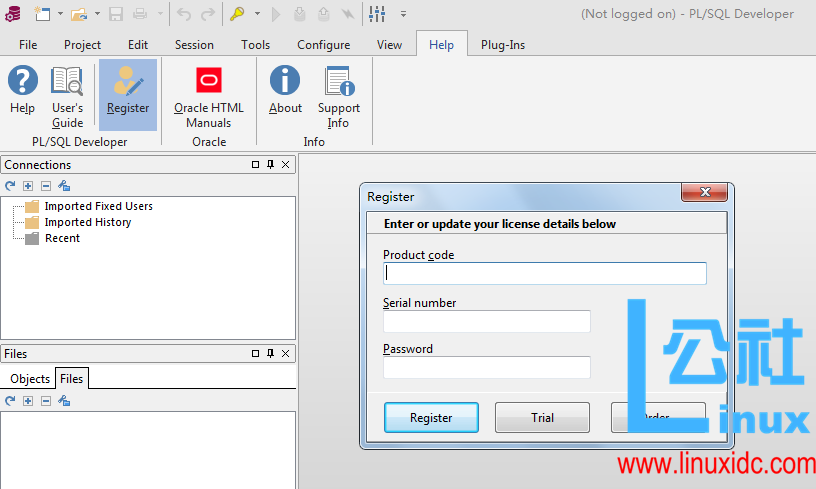
Task: Click the Help question mark icon
Action: pyautogui.click(x=22, y=83)
